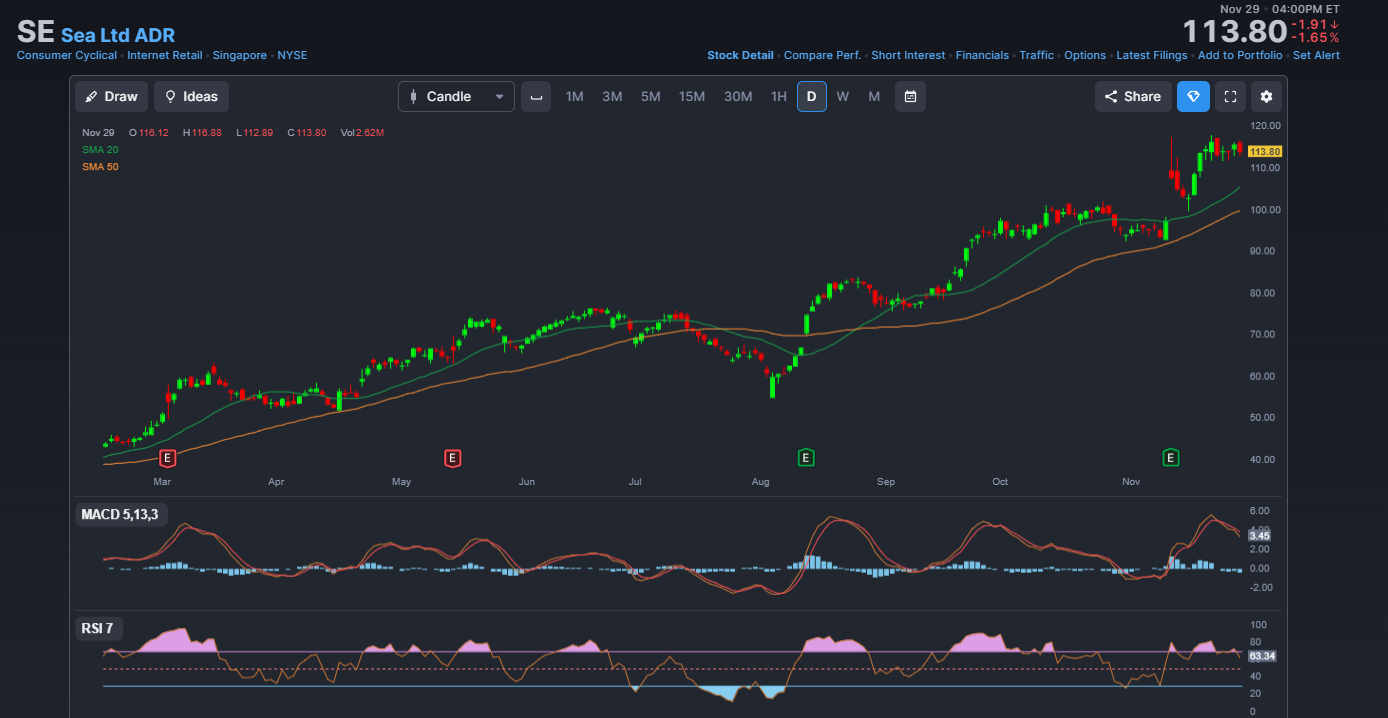Click the red earnings marker near March
The height and width of the screenshot is (718, 1388).
click(168, 458)
